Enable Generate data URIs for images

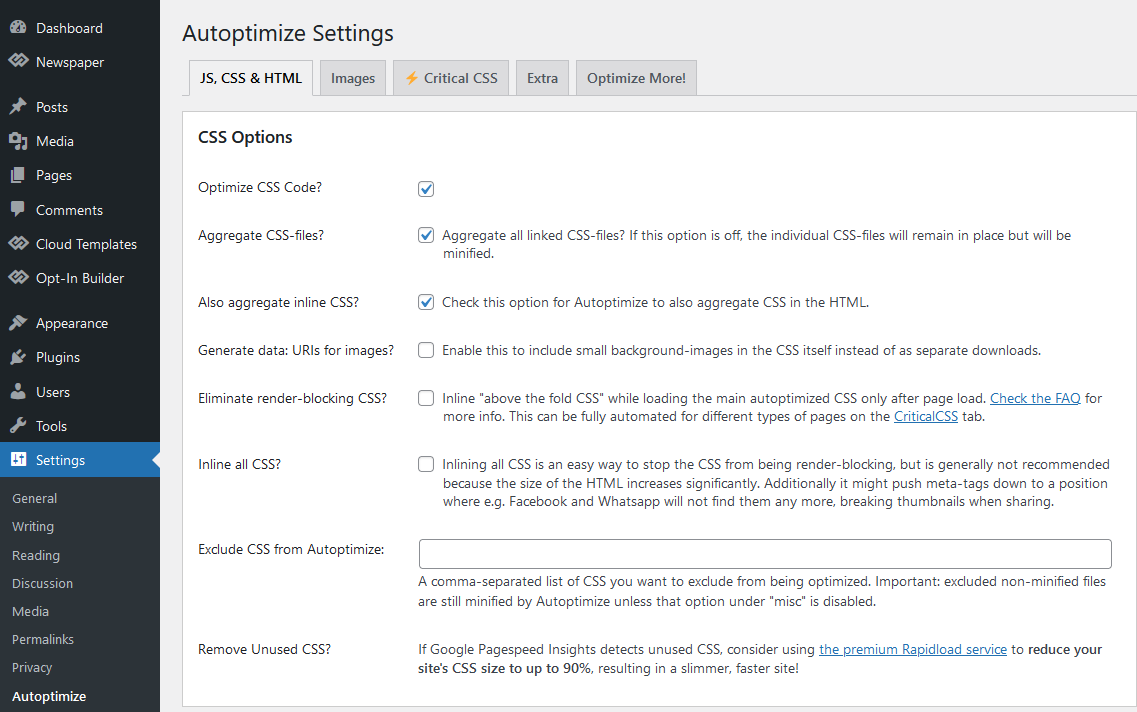coord(426,350)
